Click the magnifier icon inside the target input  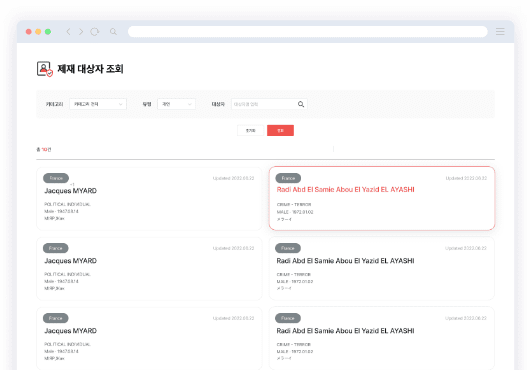[x=301, y=104]
